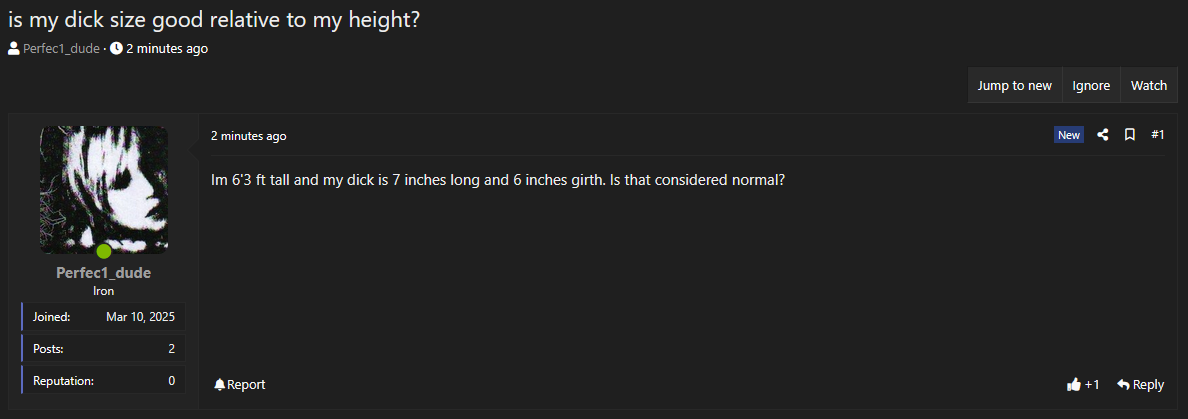Screen dimensions: 1188x419
Task: Click the blue New badge on the post
Action: point(1069,135)
